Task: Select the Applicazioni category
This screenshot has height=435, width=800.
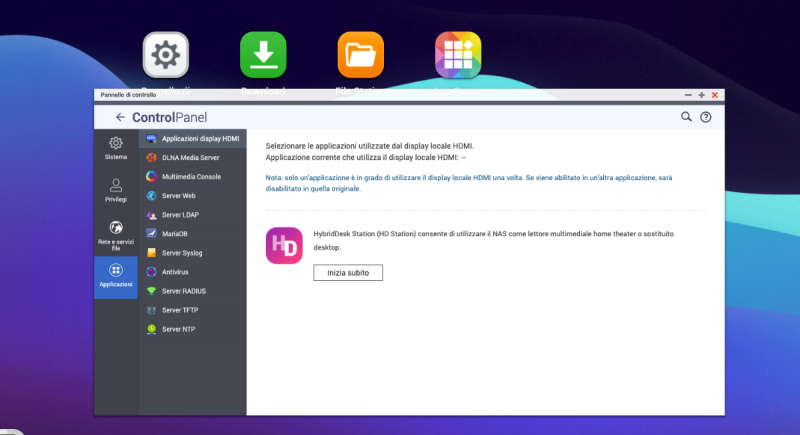Action: 116,276
